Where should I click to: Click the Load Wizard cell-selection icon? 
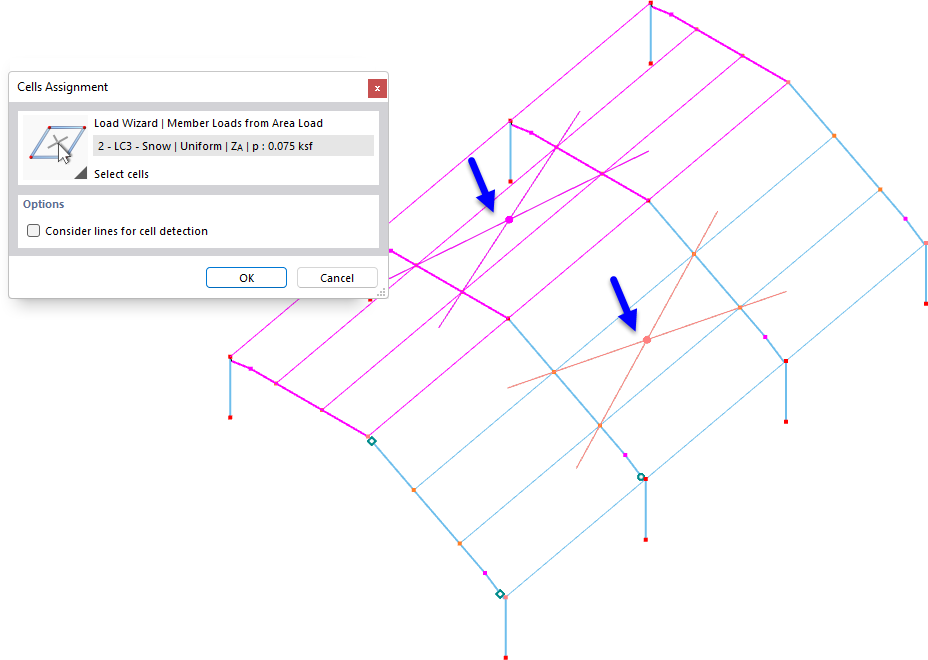[x=55, y=145]
